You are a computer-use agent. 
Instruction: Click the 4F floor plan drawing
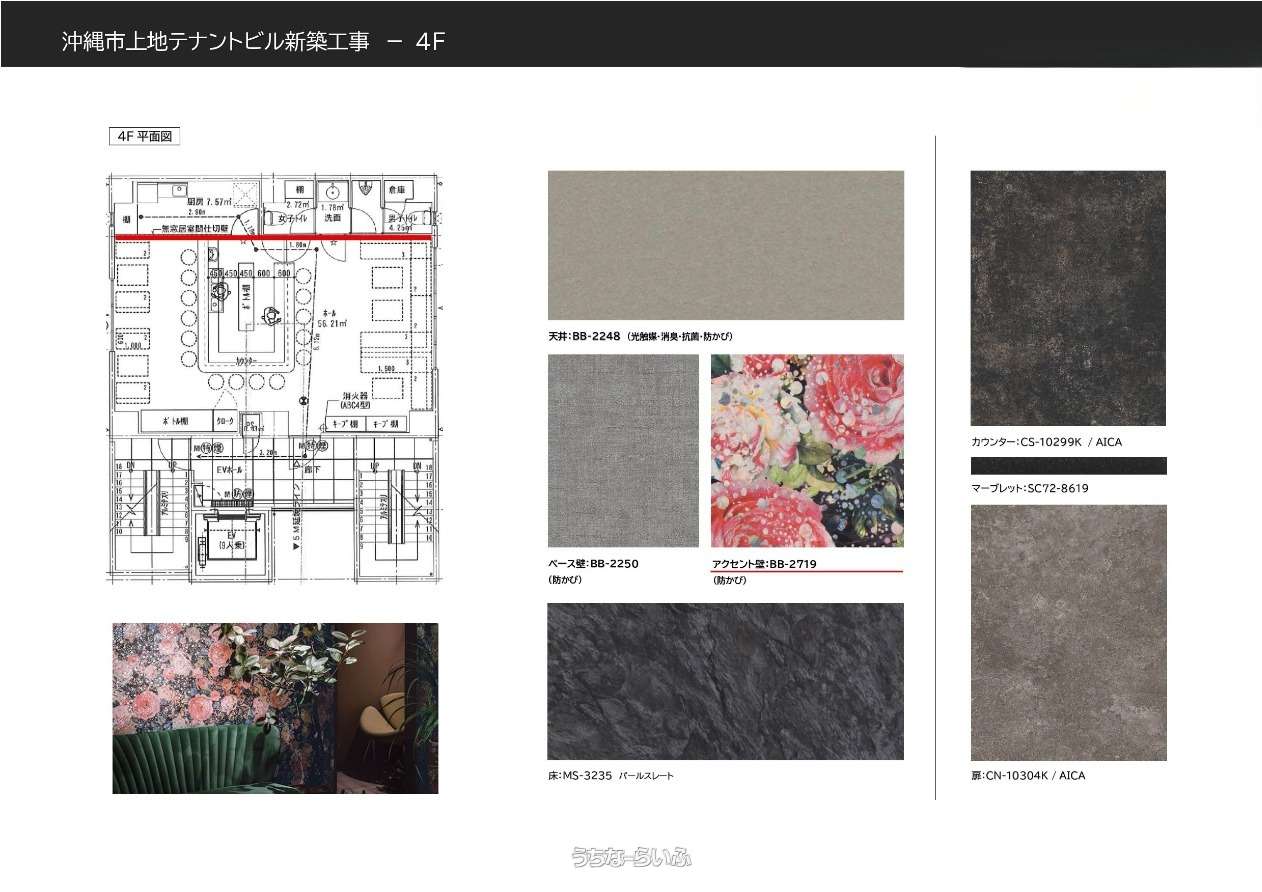273,378
